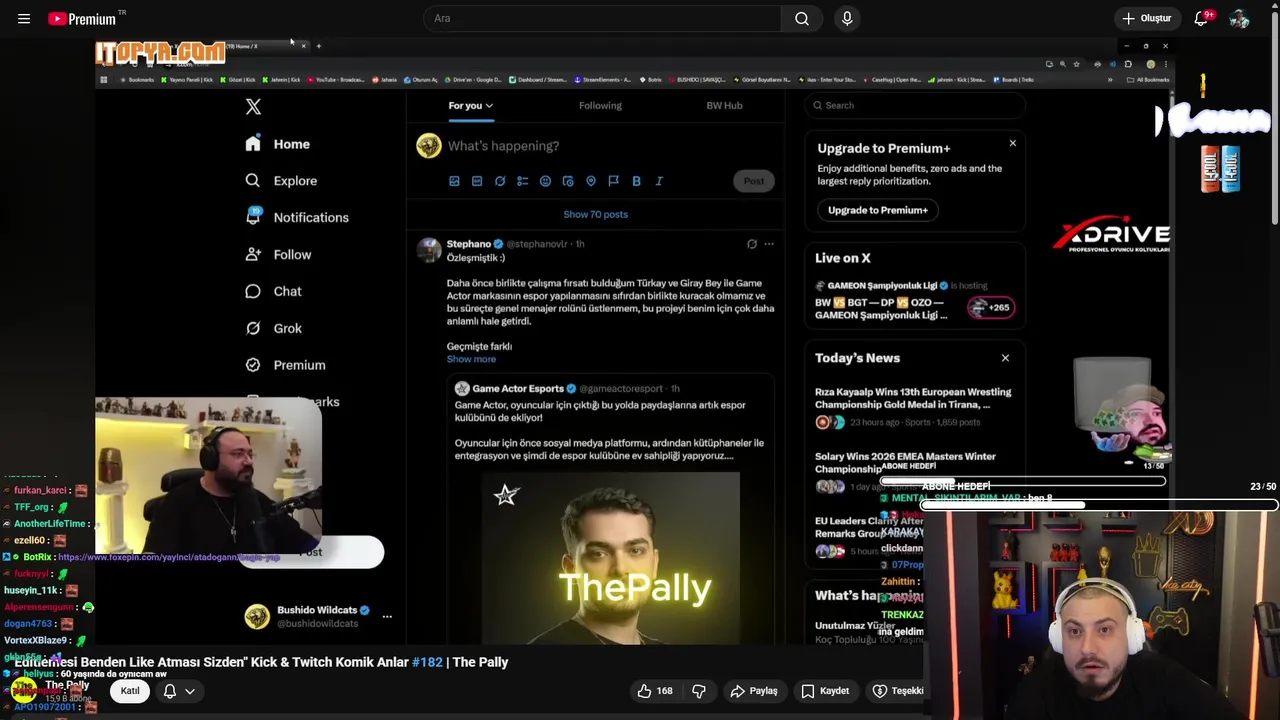Image resolution: width=1280 pixels, height=720 pixels.
Task: Click the Post button in composer
Action: 754,181
